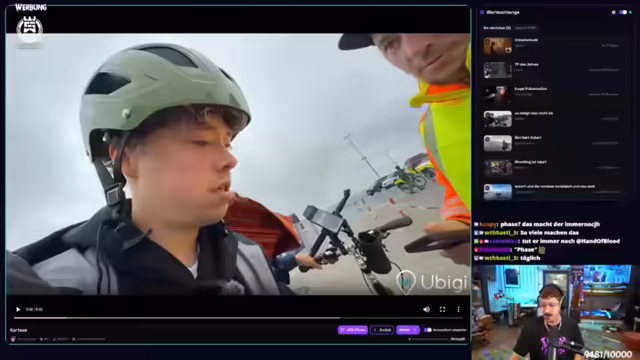Play the paused video
Image resolution: width=640 pixels, height=360 pixels.
click(x=18, y=309)
